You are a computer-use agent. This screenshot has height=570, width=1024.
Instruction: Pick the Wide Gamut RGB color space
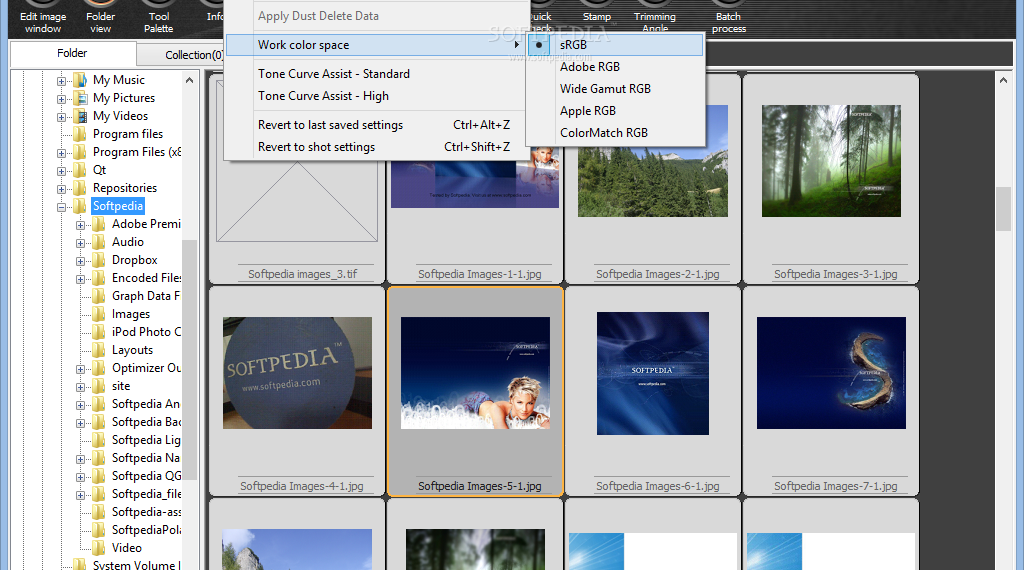tap(604, 89)
